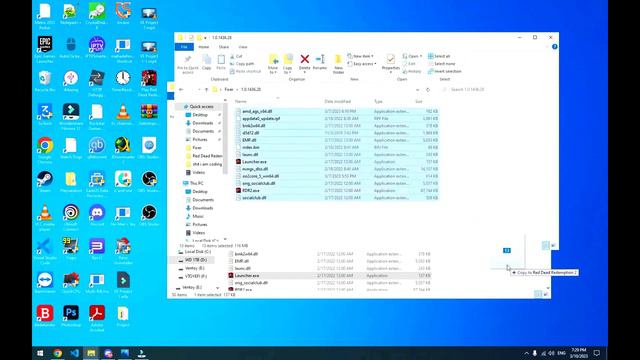
Task: Click the Copy icon in the Clipboard group
Action: click(207, 62)
